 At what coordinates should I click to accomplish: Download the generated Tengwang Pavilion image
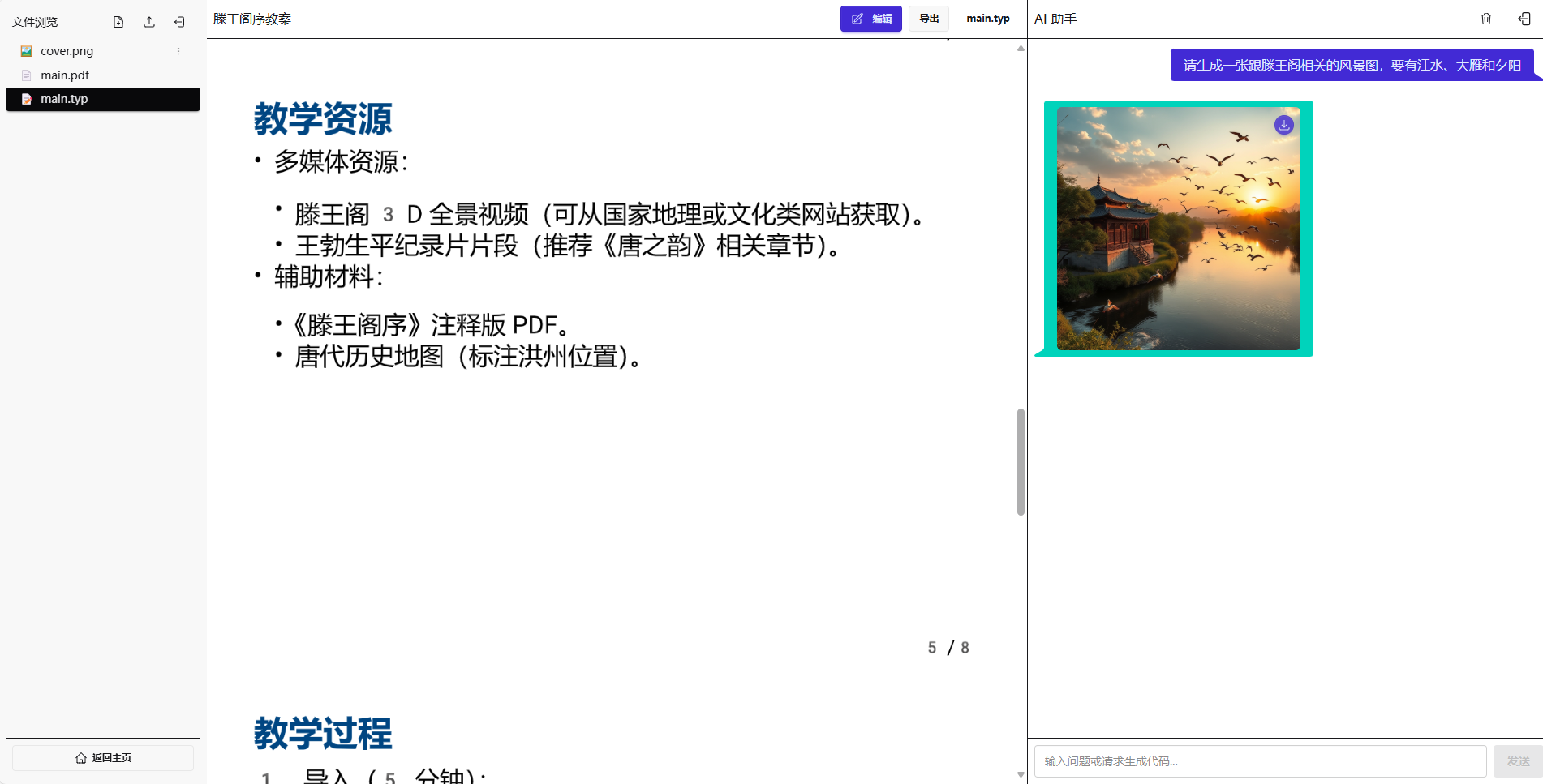[x=1283, y=125]
